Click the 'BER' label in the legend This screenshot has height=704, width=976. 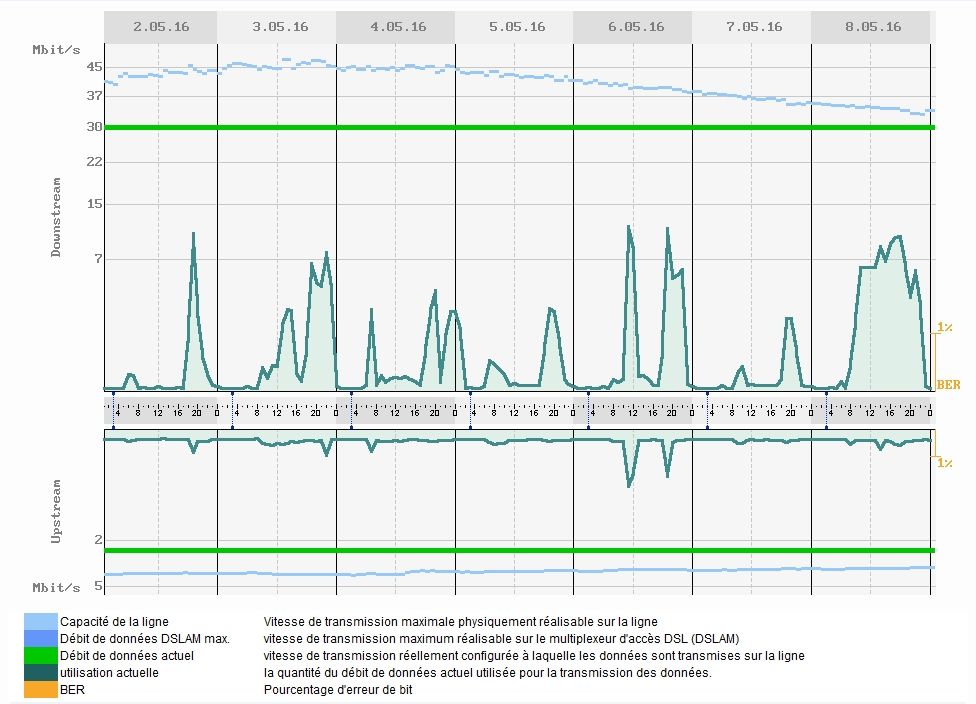click(72, 690)
